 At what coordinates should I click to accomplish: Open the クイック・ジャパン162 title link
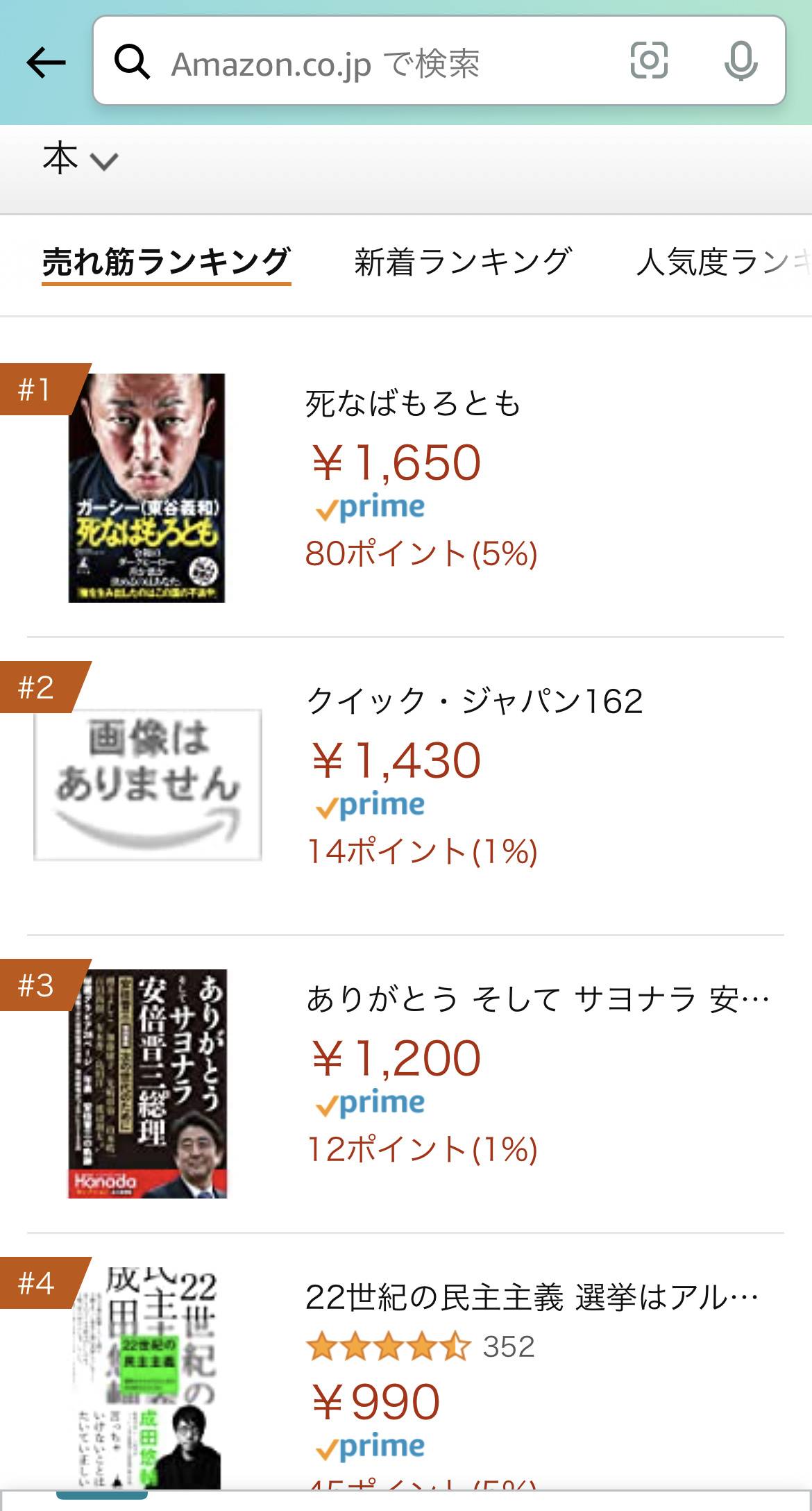pos(475,701)
